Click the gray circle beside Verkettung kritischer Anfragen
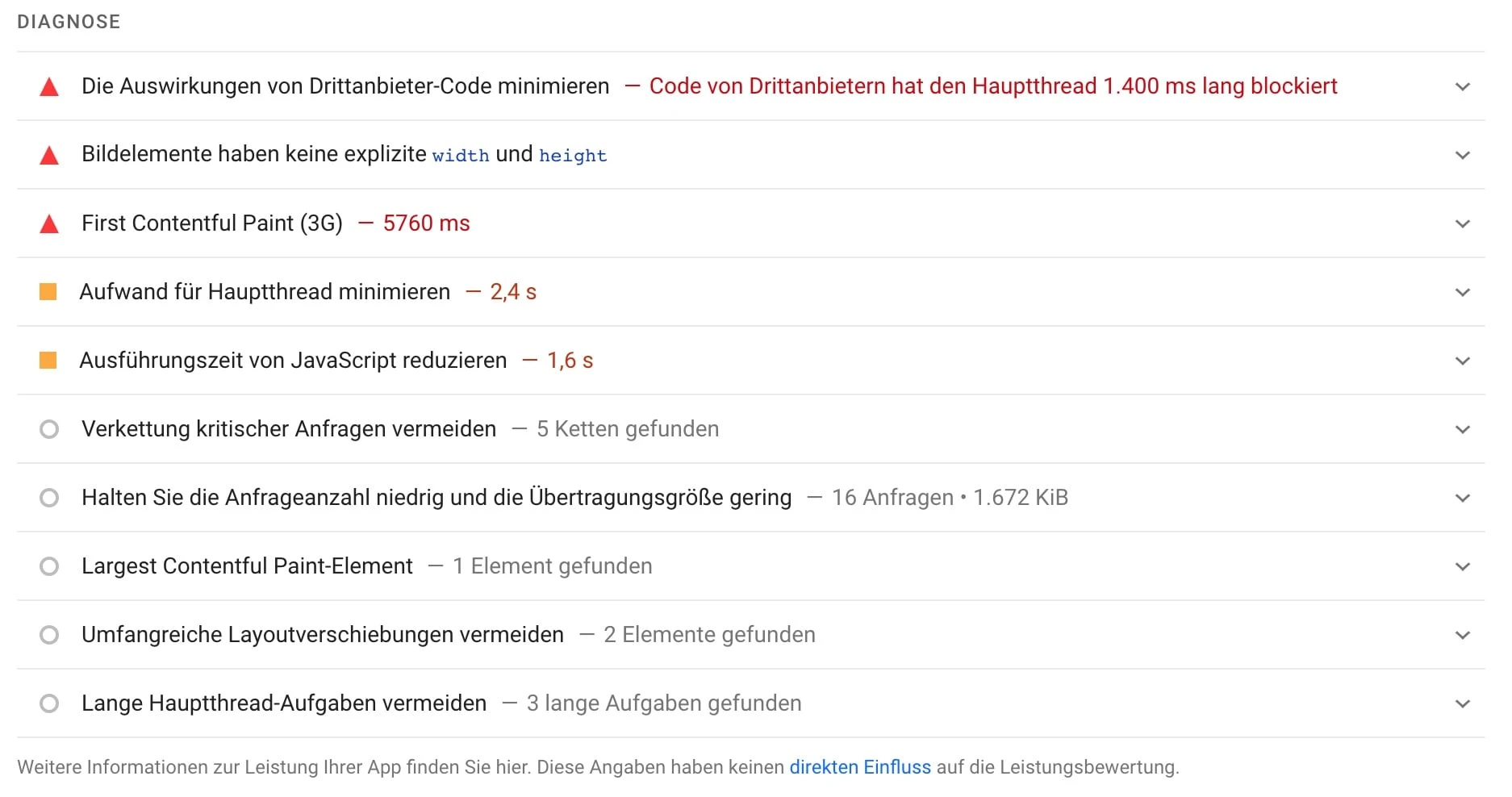Image resolution: width=1512 pixels, height=797 pixels. pyautogui.click(x=49, y=428)
